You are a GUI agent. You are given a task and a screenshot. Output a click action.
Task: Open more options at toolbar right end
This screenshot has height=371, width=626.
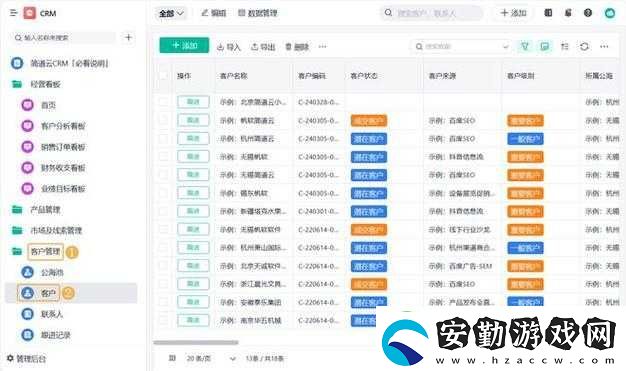tap(604, 46)
